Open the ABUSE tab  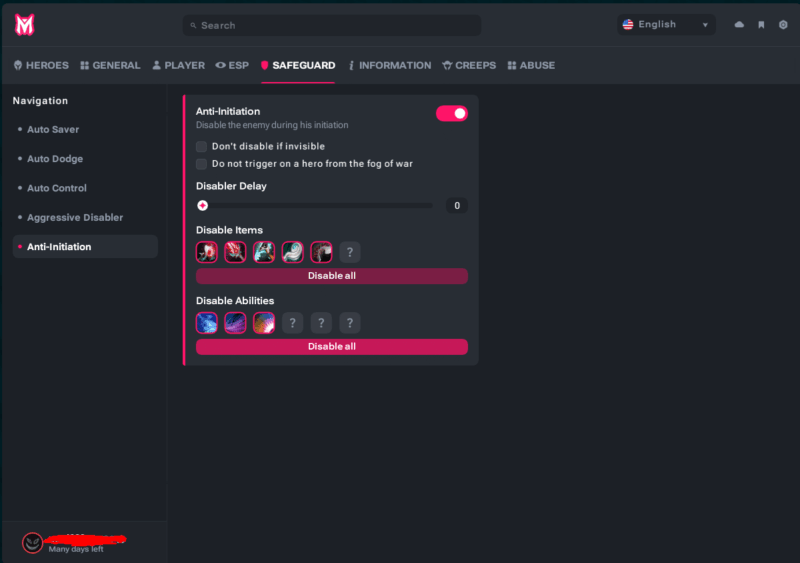coord(531,65)
